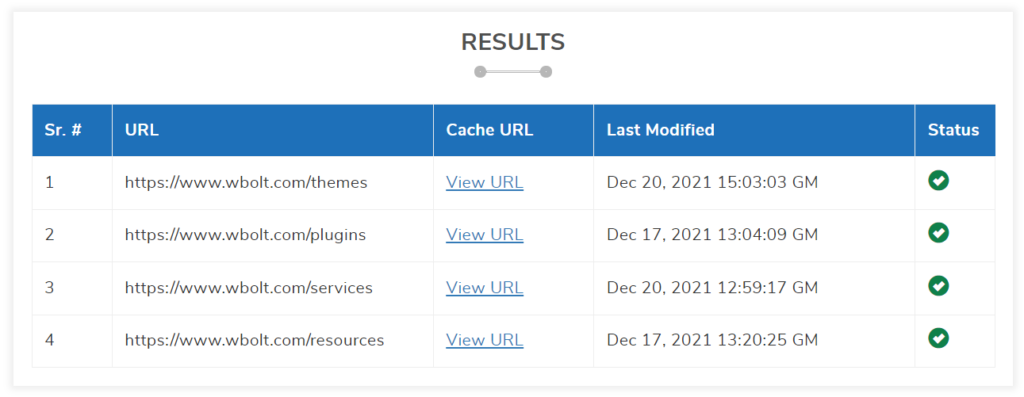1024x397 pixels.
Task: Open View URL link for resources page
Action: pos(485,340)
